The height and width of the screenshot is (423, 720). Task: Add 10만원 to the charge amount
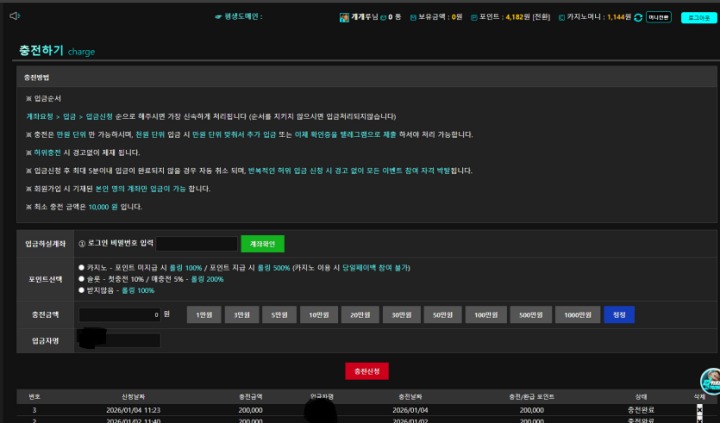[x=319, y=314]
